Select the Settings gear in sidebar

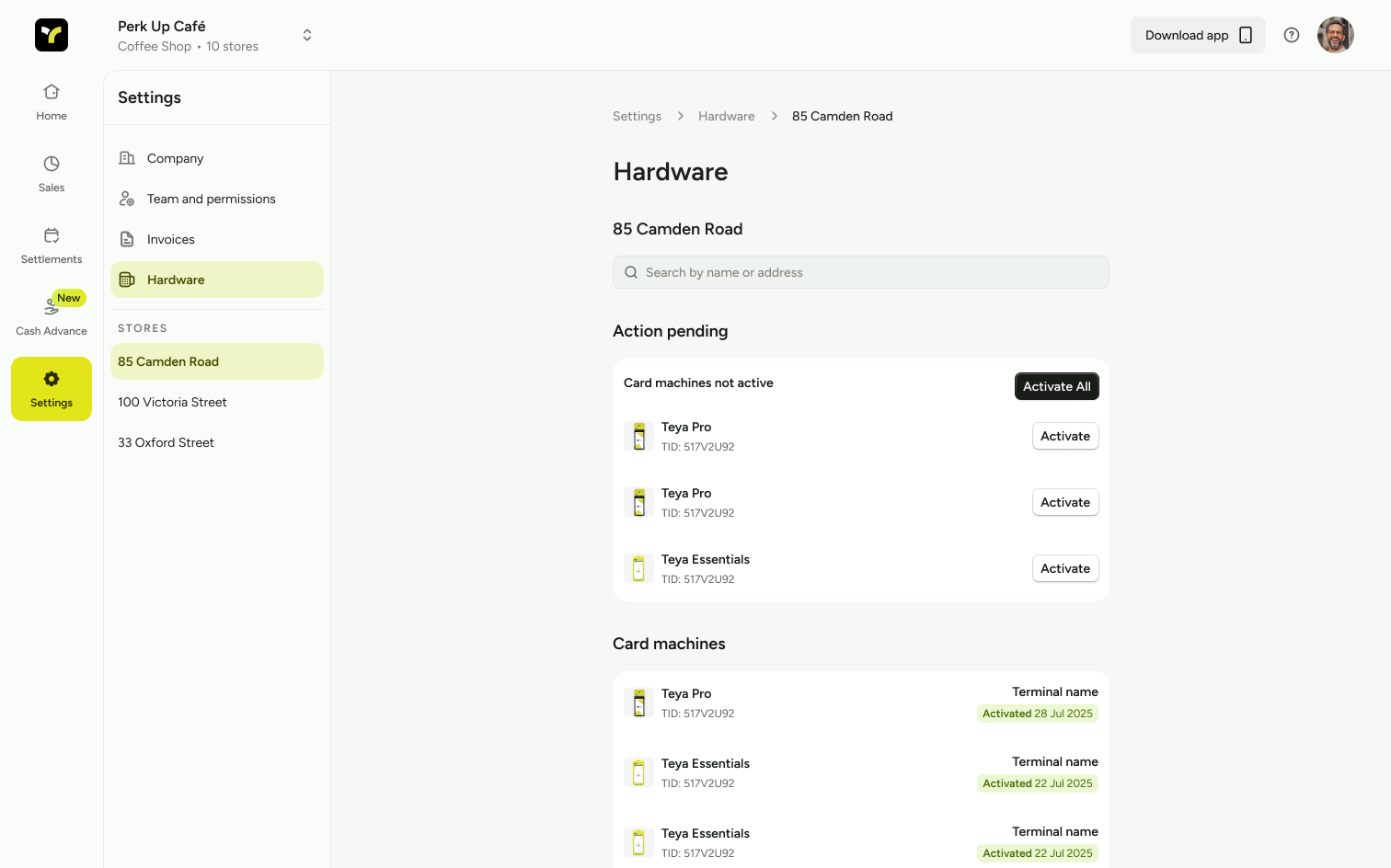52,389
